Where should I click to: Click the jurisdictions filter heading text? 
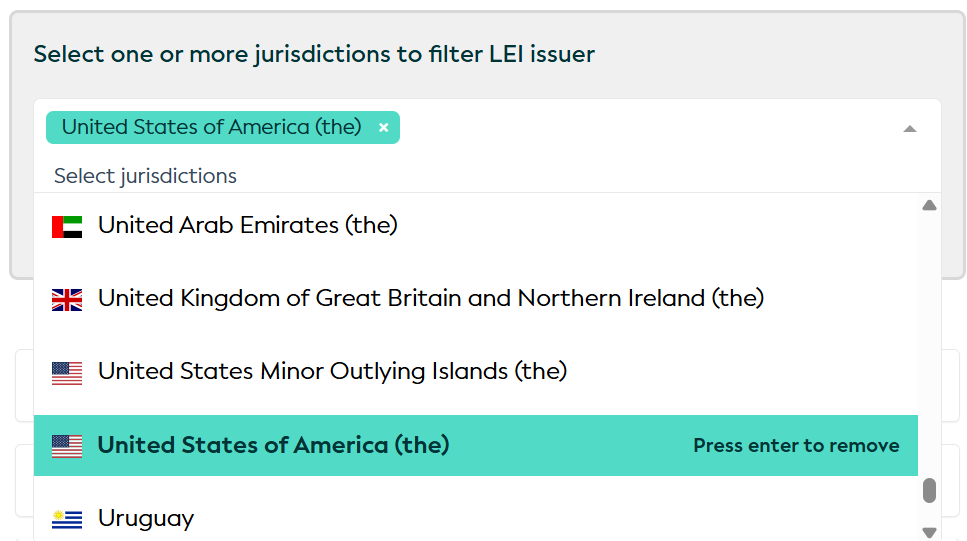click(314, 54)
